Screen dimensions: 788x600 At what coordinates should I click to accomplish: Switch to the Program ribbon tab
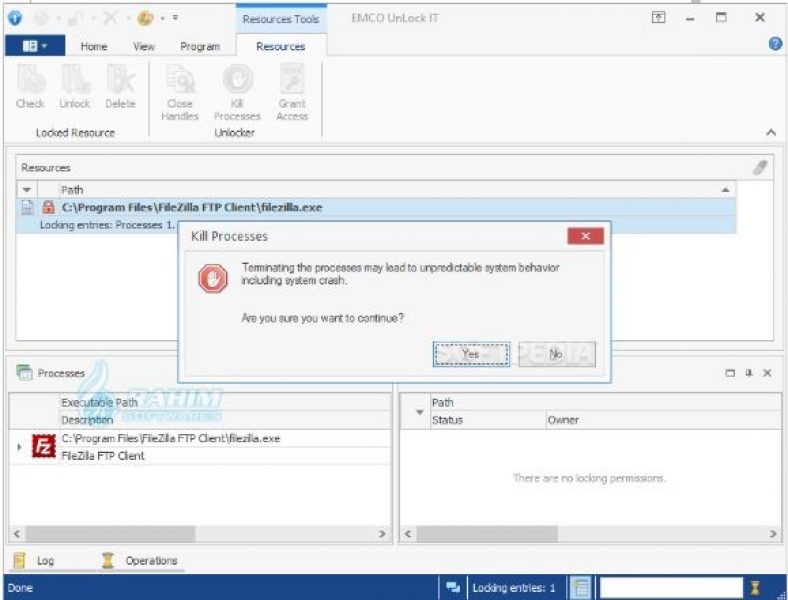tap(200, 47)
